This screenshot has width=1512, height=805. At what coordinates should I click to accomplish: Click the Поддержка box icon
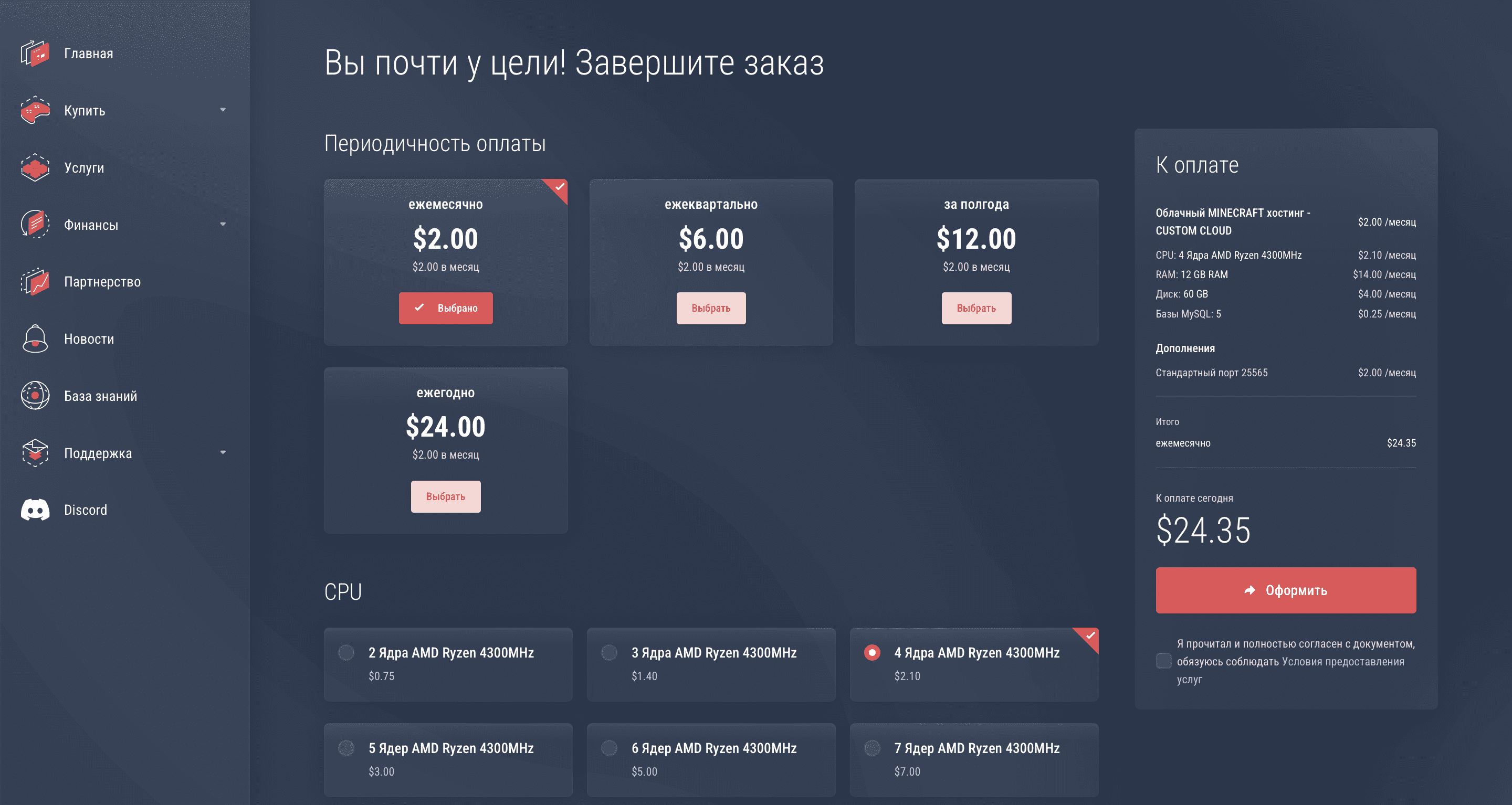(x=35, y=453)
